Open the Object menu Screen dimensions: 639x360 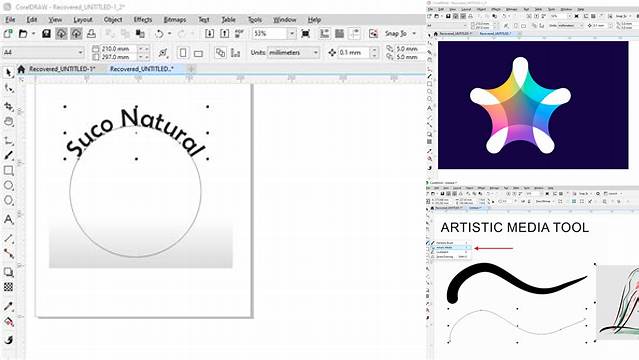[x=113, y=20]
